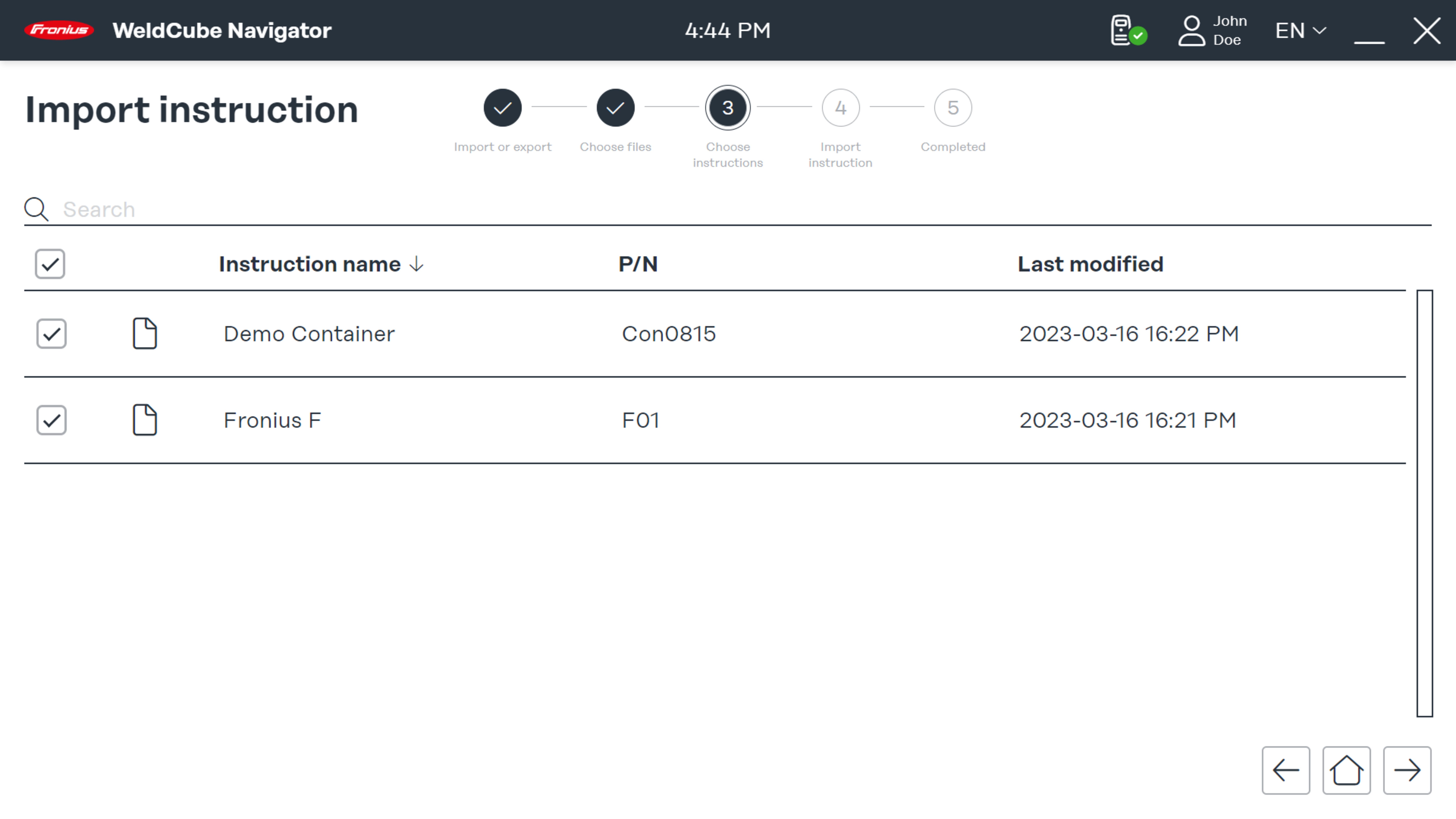Viewport: 1456px width, 819px height.
Task: Uncheck the Demo Container checkbox
Action: (x=51, y=334)
